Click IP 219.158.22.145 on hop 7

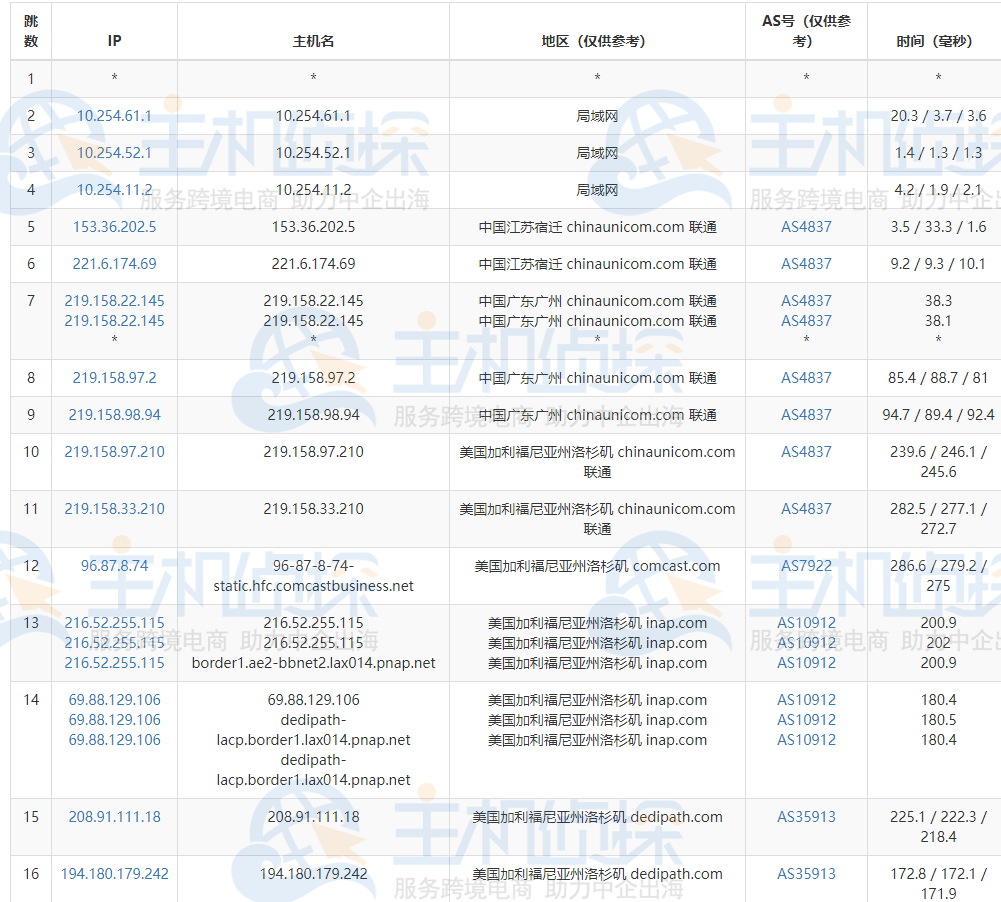(114, 300)
